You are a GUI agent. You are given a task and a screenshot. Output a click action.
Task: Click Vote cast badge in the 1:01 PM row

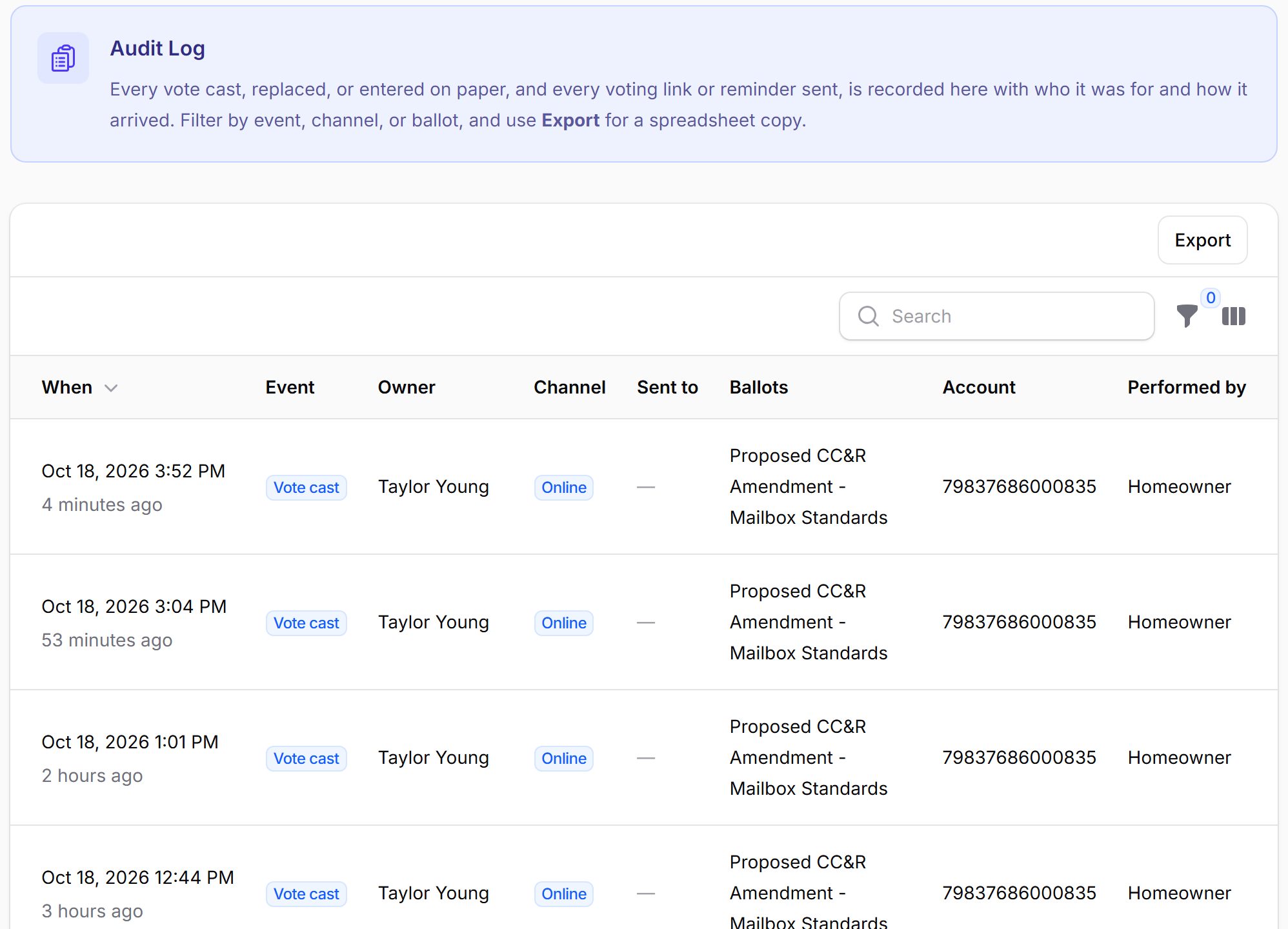[x=307, y=759]
